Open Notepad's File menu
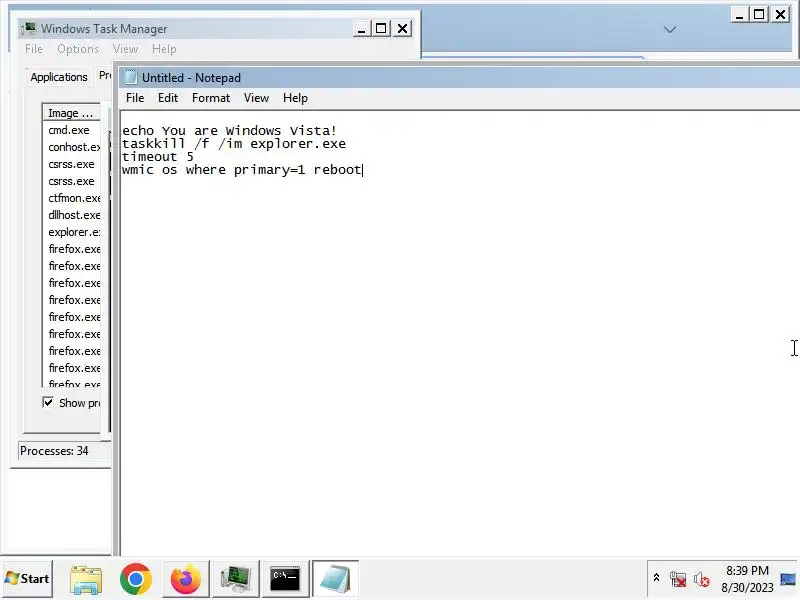This screenshot has height=600, width=800. tap(135, 98)
